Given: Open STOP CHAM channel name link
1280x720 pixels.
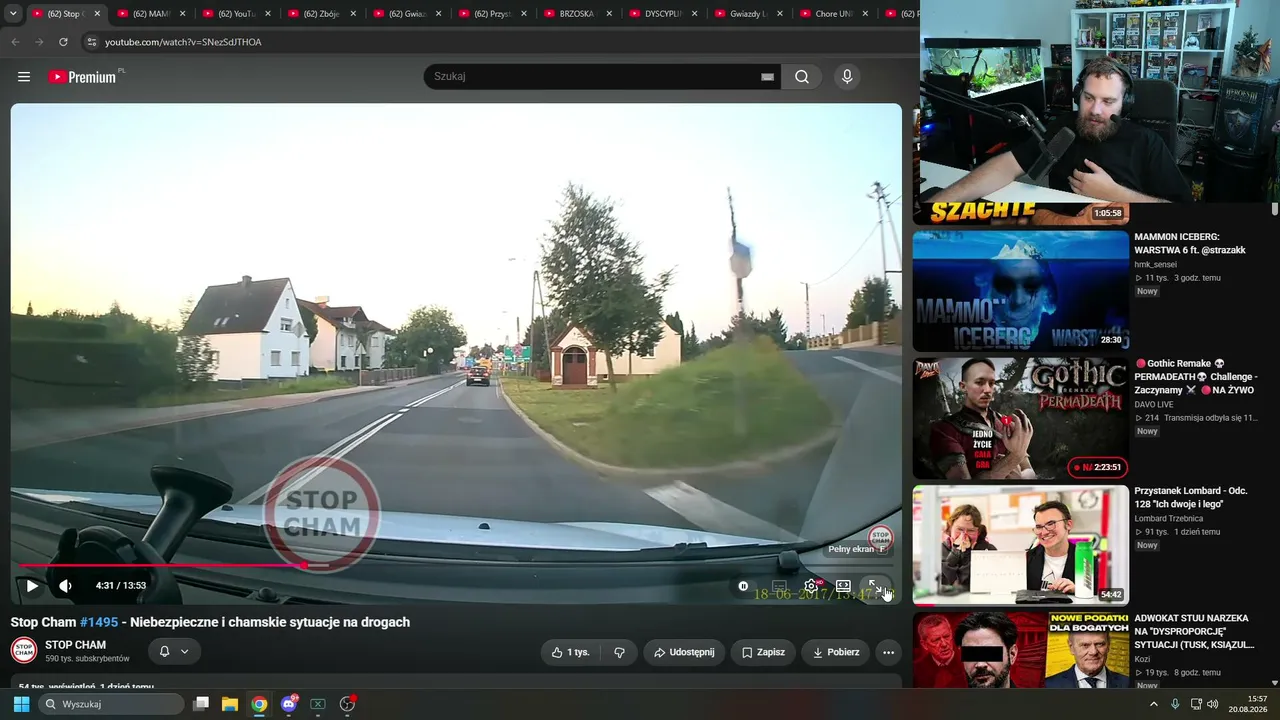Looking at the screenshot, I should tap(75, 645).
